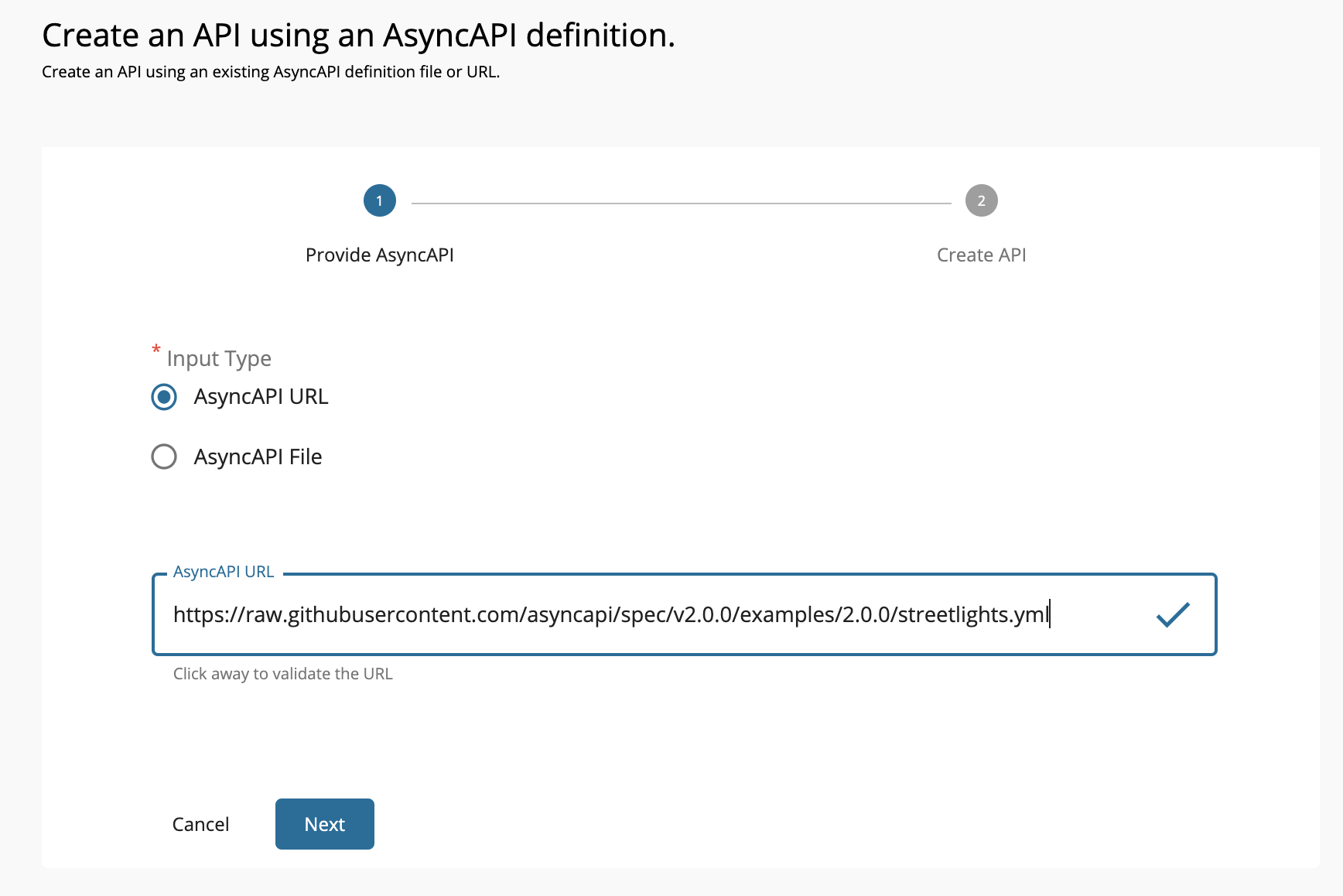Select the AsyncAPI File radio button
The image size is (1343, 896).
coord(164,457)
